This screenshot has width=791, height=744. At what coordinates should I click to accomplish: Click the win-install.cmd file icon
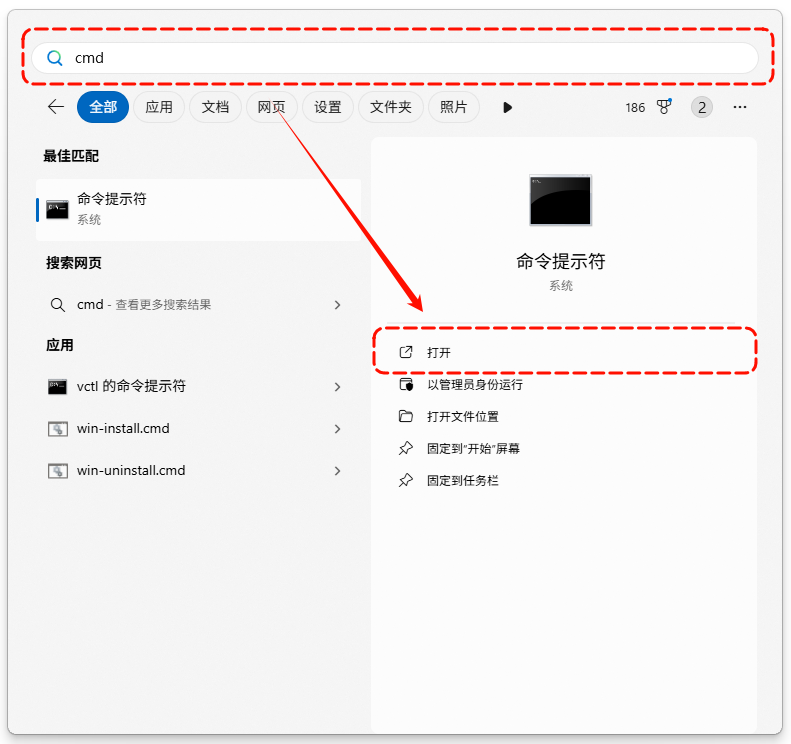pyautogui.click(x=58, y=429)
